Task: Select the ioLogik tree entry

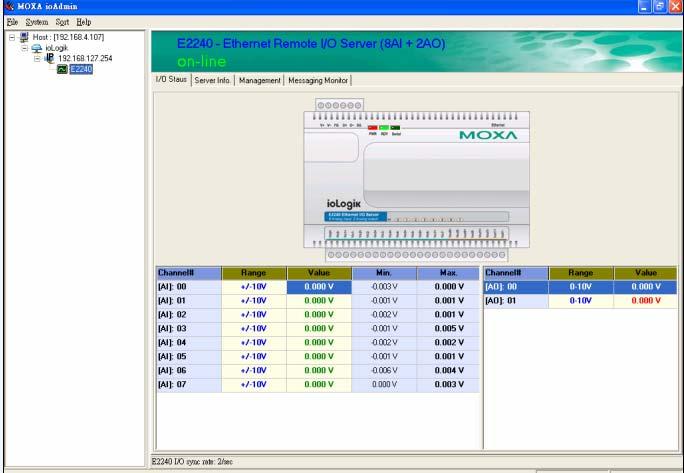Action: click(57, 48)
